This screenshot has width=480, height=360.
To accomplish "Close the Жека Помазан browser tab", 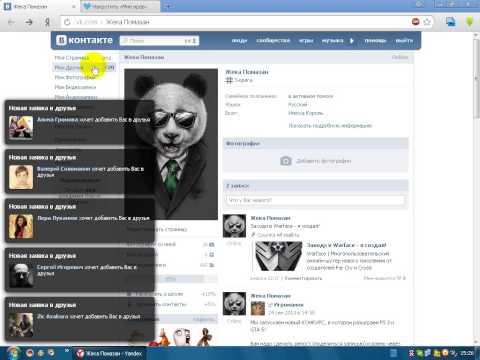I will pyautogui.click(x=74, y=6).
